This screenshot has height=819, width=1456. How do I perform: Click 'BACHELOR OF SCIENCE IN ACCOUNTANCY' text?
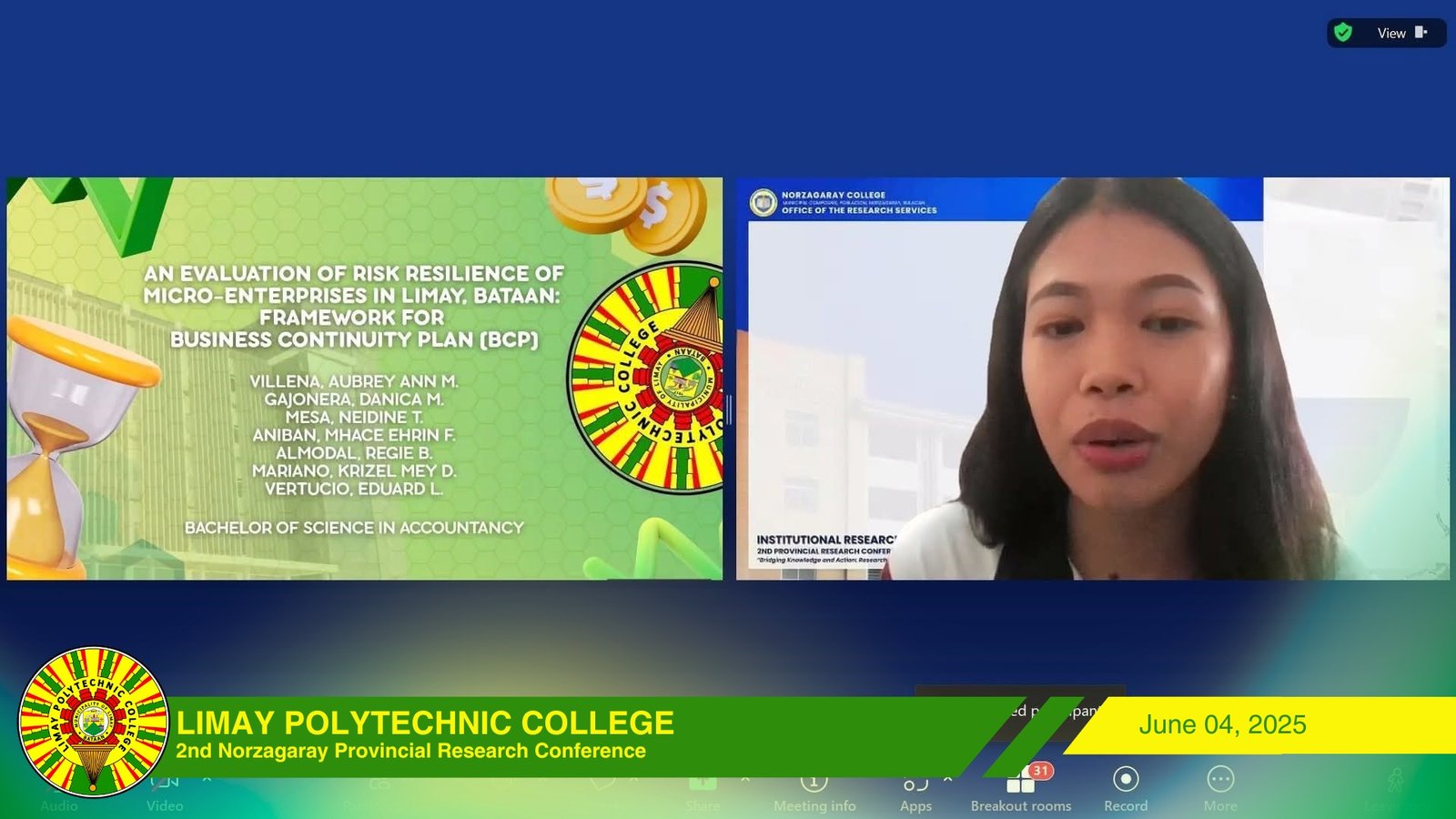point(354,528)
